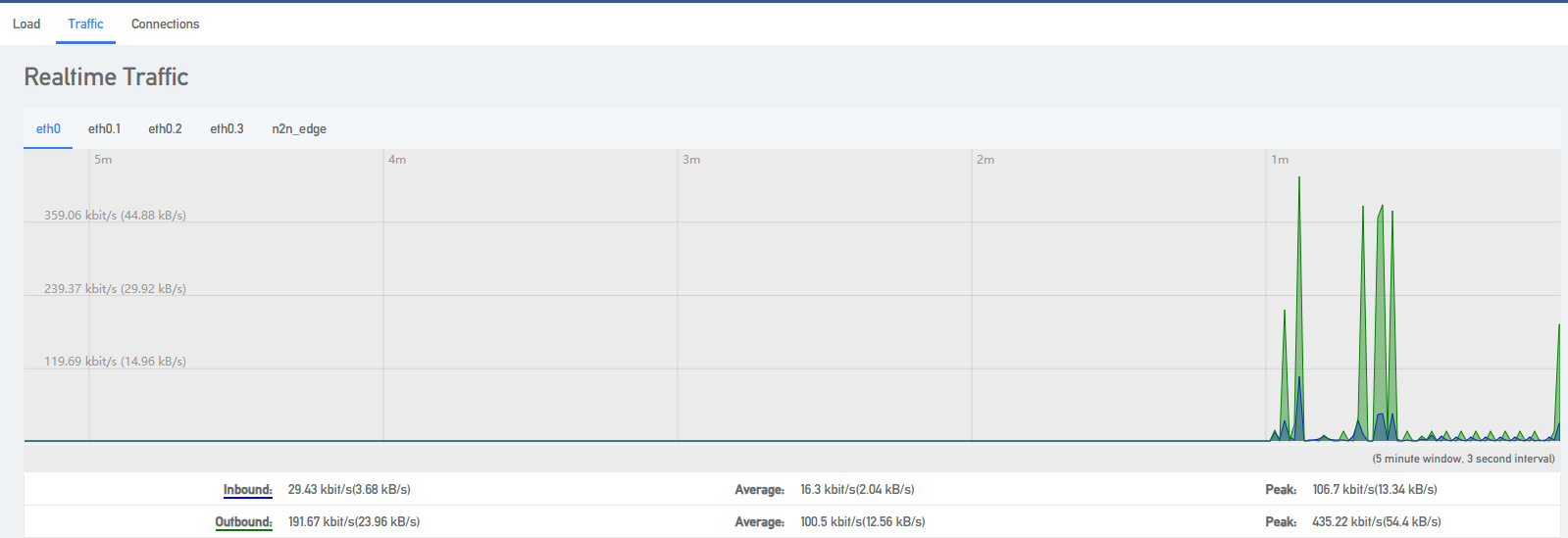Click the 2m timeline marker

pyautogui.click(x=986, y=160)
